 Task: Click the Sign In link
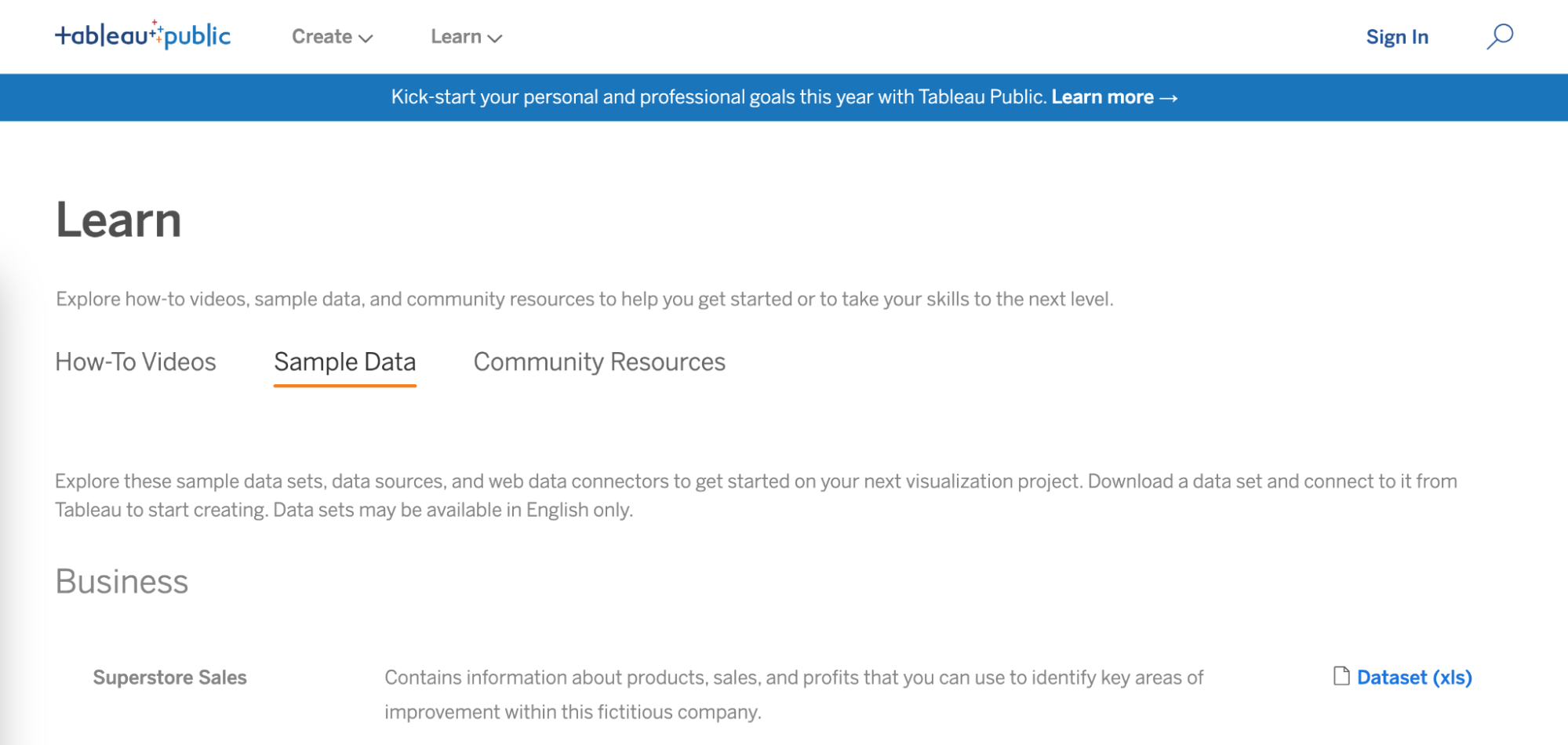(x=1397, y=37)
